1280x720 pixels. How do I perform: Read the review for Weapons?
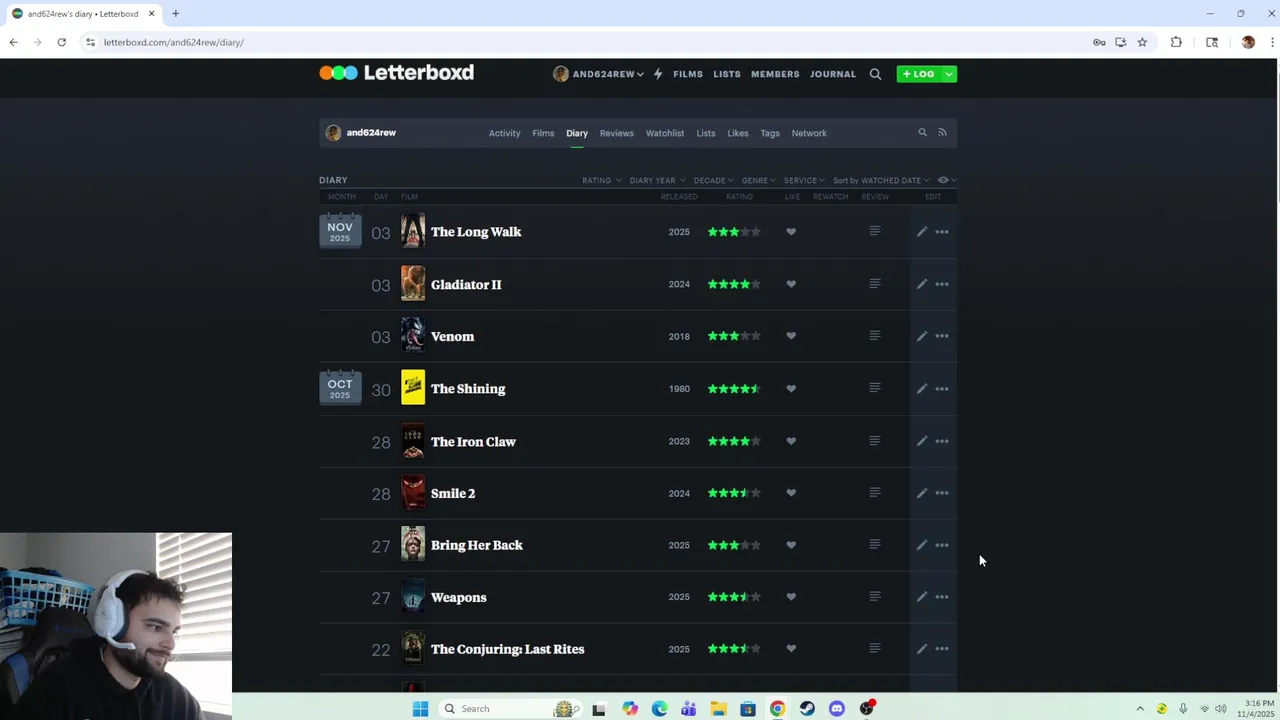(875, 597)
